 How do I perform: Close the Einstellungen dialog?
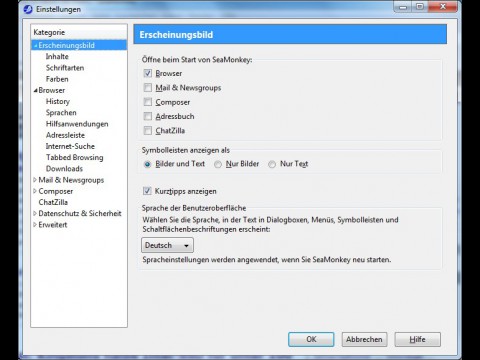tap(443, 7)
